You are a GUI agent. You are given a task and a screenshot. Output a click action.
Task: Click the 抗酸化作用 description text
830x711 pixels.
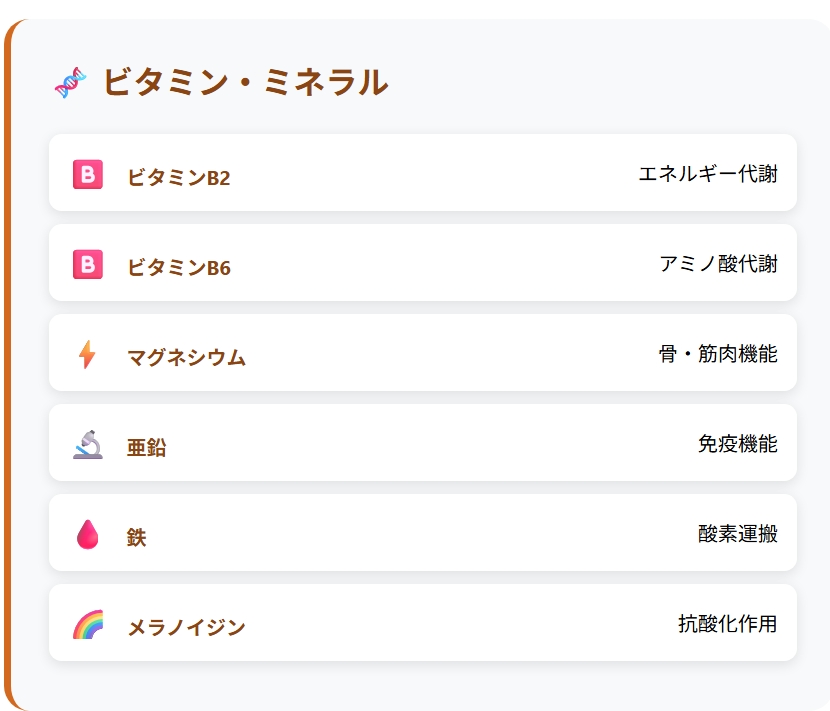pyautogui.click(x=728, y=624)
